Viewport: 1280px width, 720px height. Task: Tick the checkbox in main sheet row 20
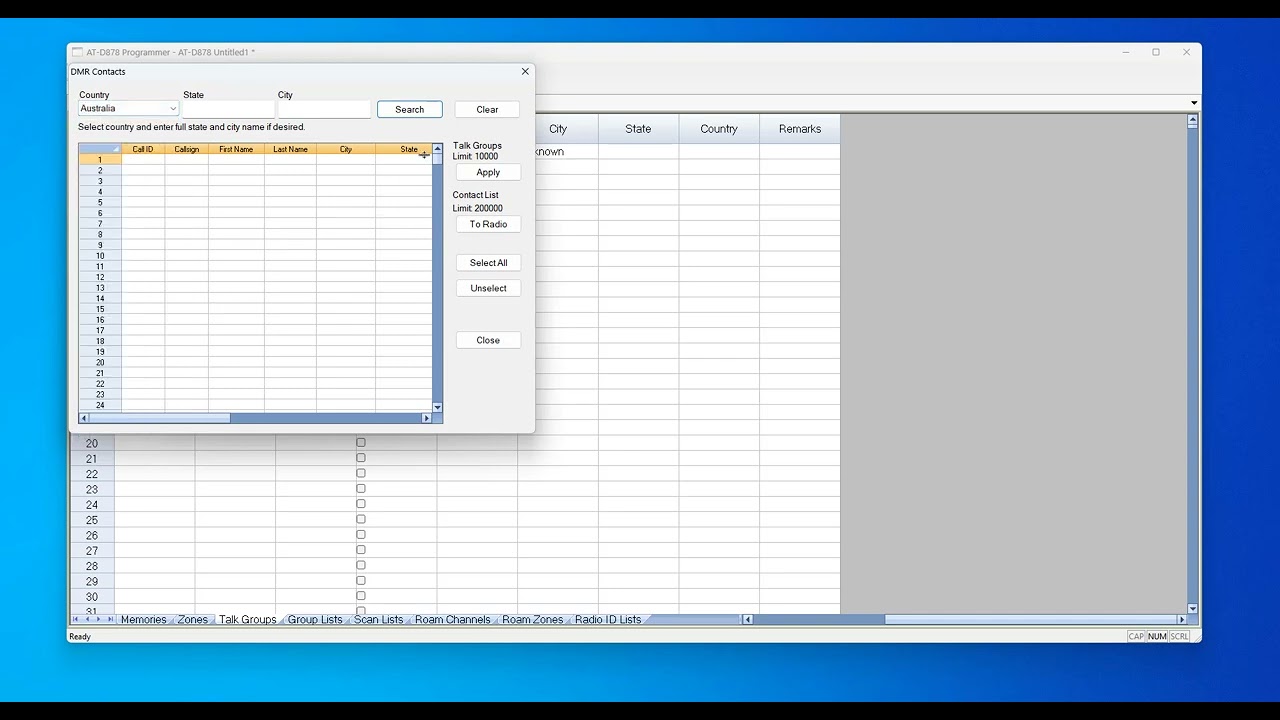(361, 443)
